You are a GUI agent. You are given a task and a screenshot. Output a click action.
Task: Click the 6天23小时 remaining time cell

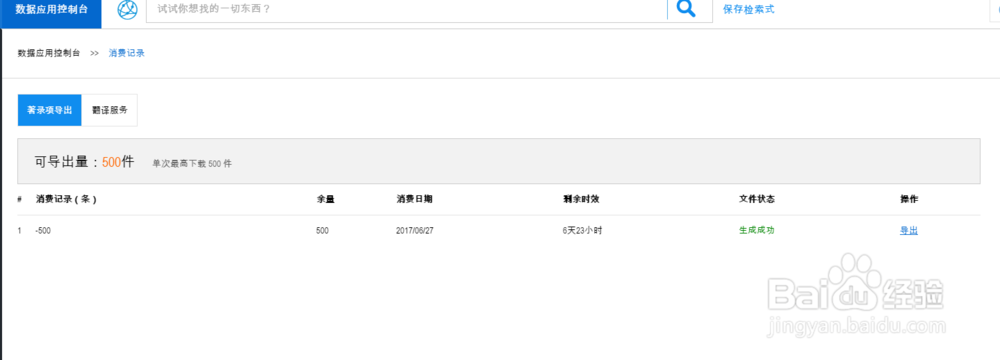point(582,231)
